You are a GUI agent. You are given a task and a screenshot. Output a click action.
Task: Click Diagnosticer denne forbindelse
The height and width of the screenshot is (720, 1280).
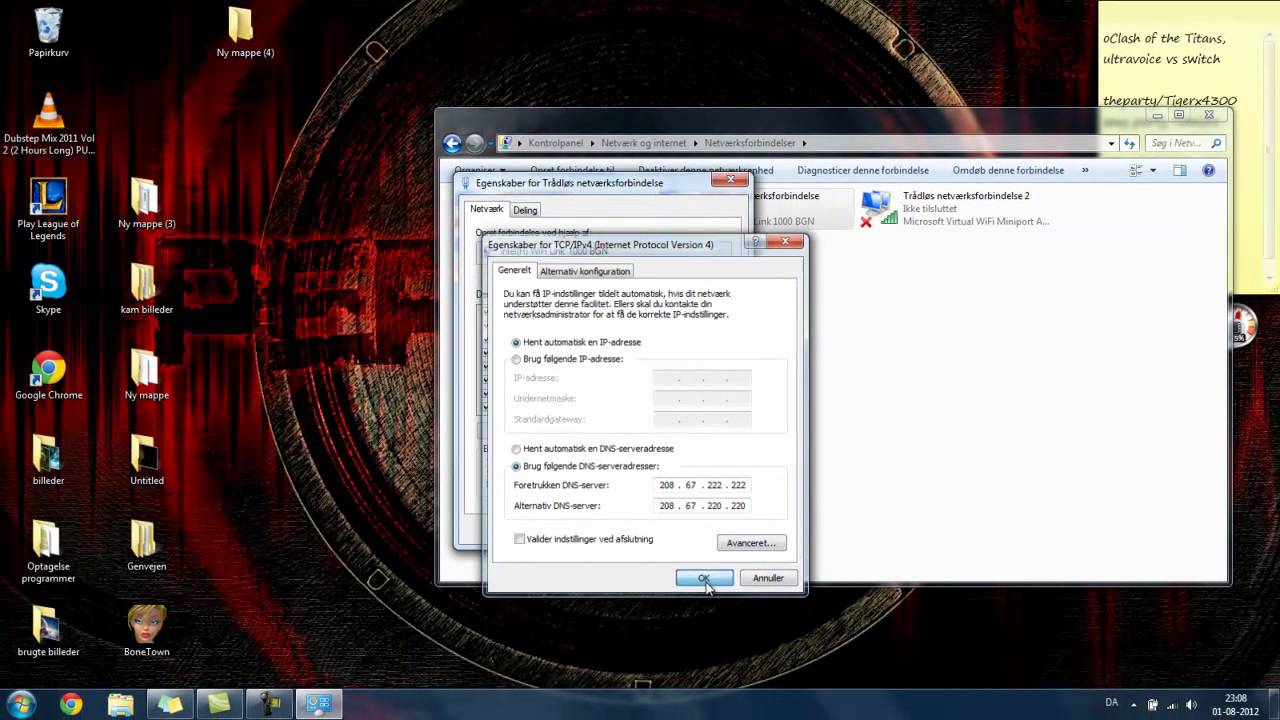click(x=863, y=170)
